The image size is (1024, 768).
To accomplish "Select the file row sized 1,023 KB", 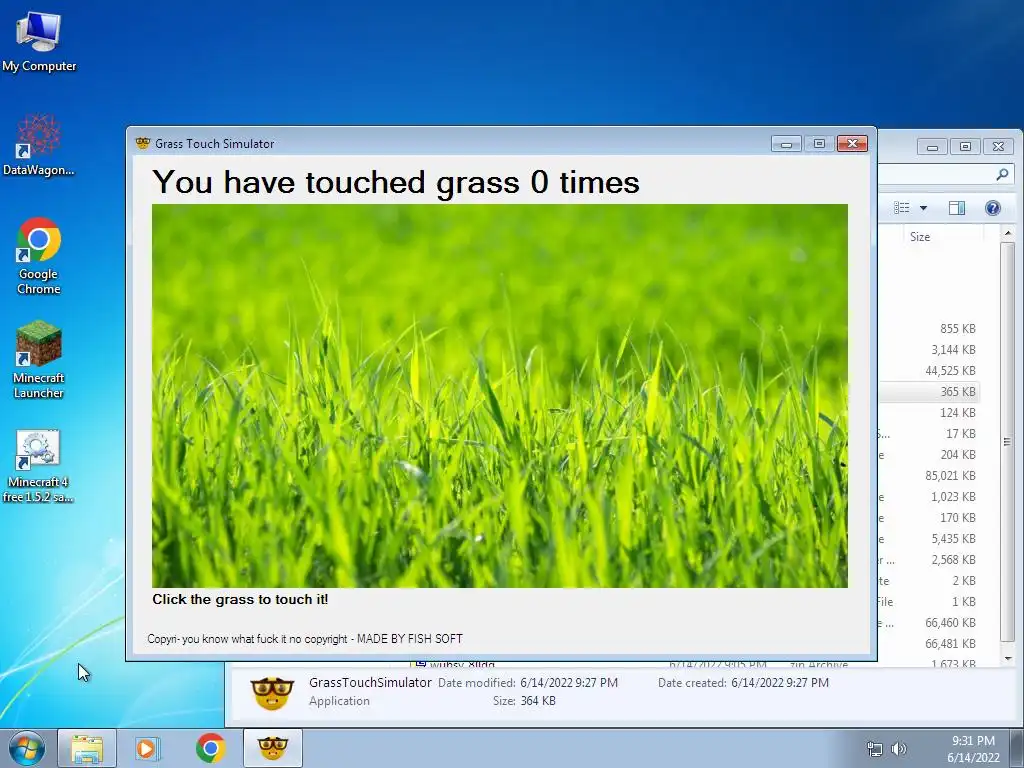I will (x=929, y=496).
